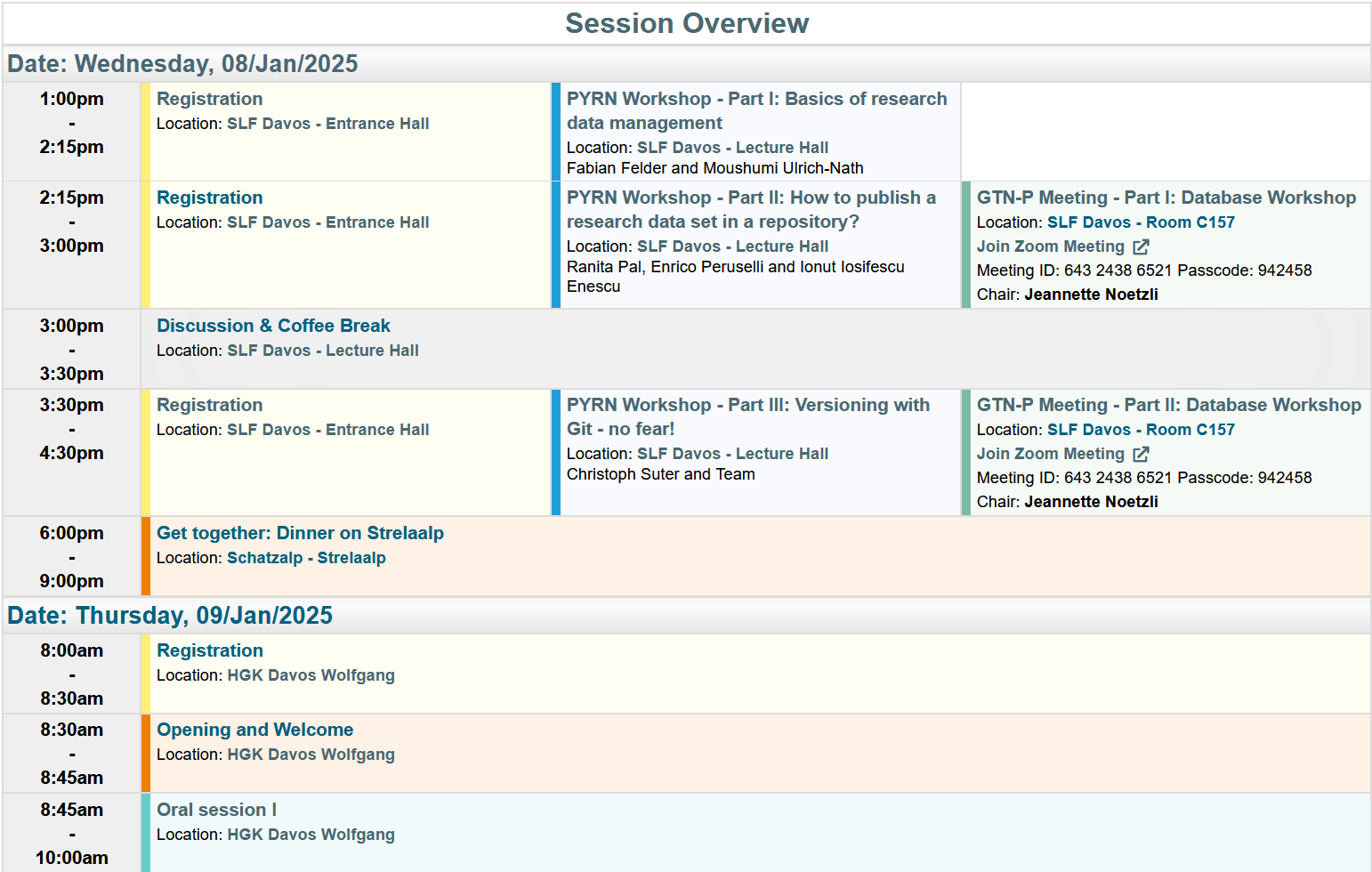The height and width of the screenshot is (872, 1372).
Task: Click external link icon in GTN-P Part I session
Action: (1141, 247)
